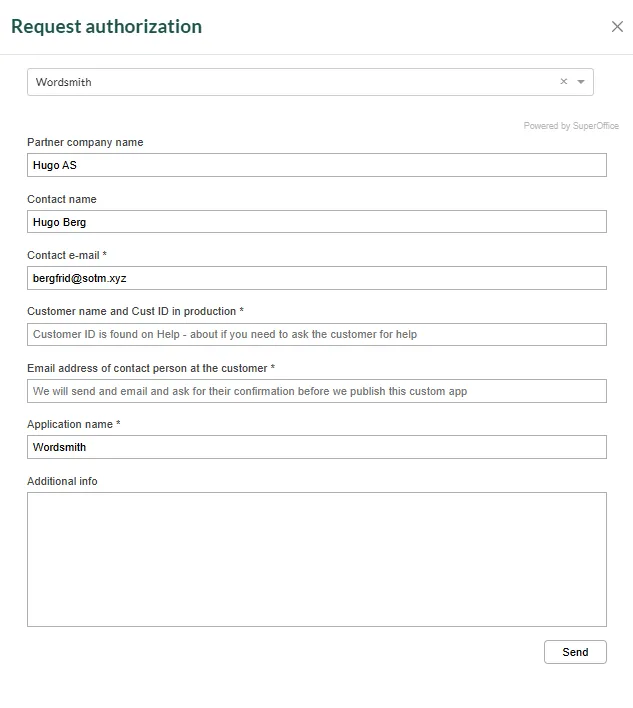This screenshot has height=708, width=633.
Task: Focus the customer contact email address field
Action: [316, 391]
